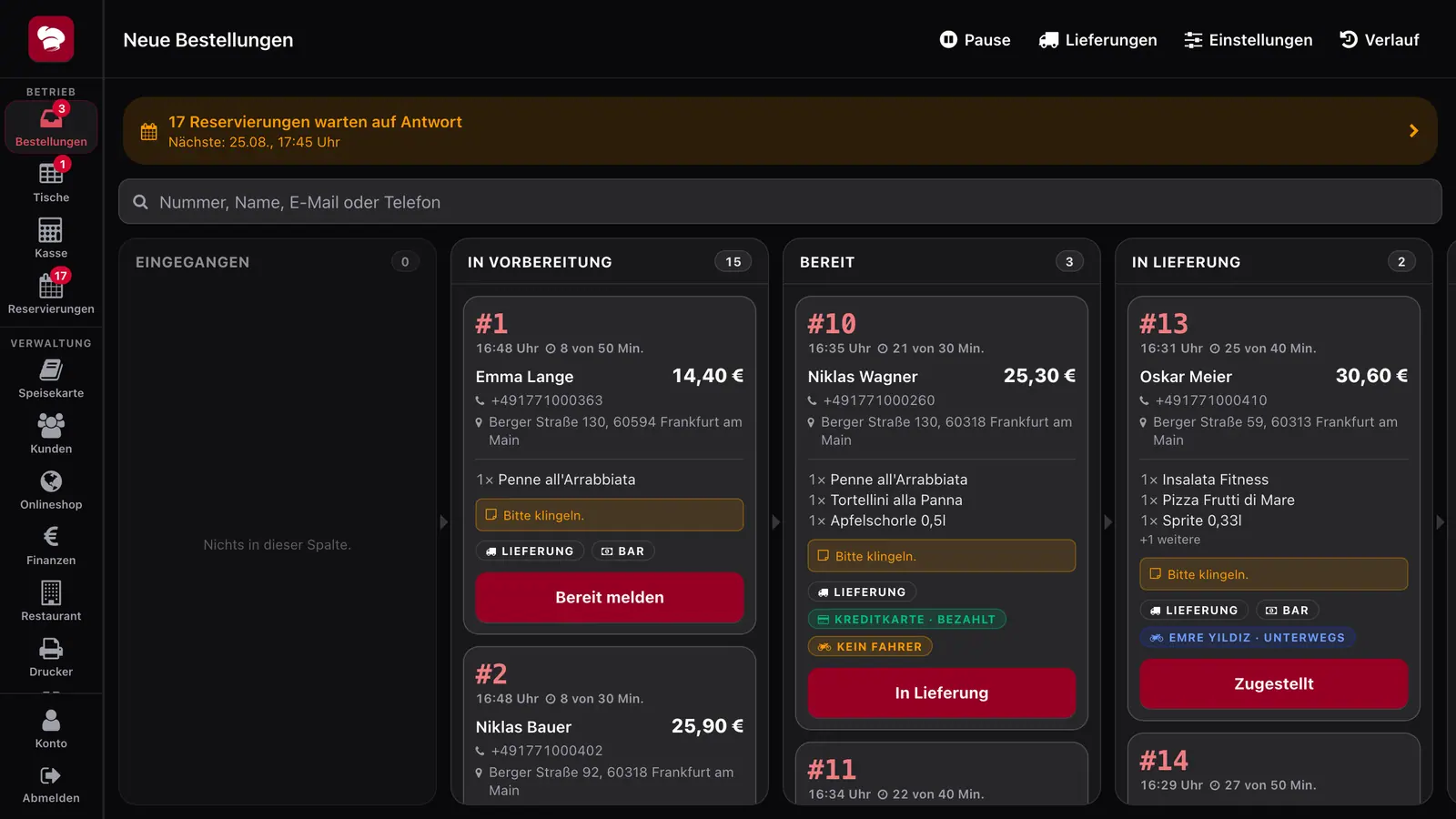
Task: Open the Bestellungen sidebar section
Action: (51, 126)
